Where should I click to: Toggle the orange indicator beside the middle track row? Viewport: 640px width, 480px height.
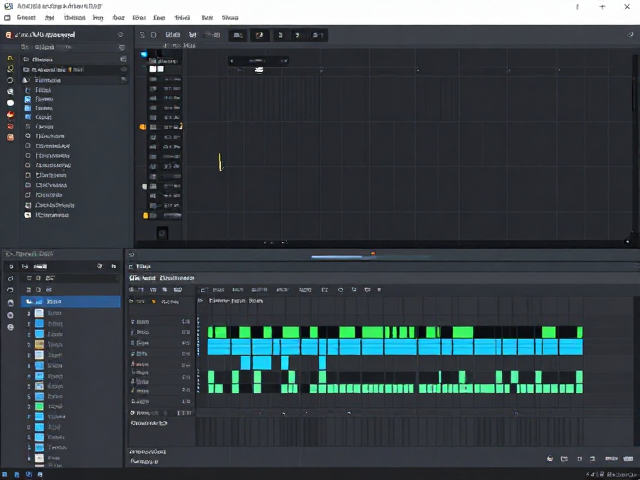pos(142,127)
